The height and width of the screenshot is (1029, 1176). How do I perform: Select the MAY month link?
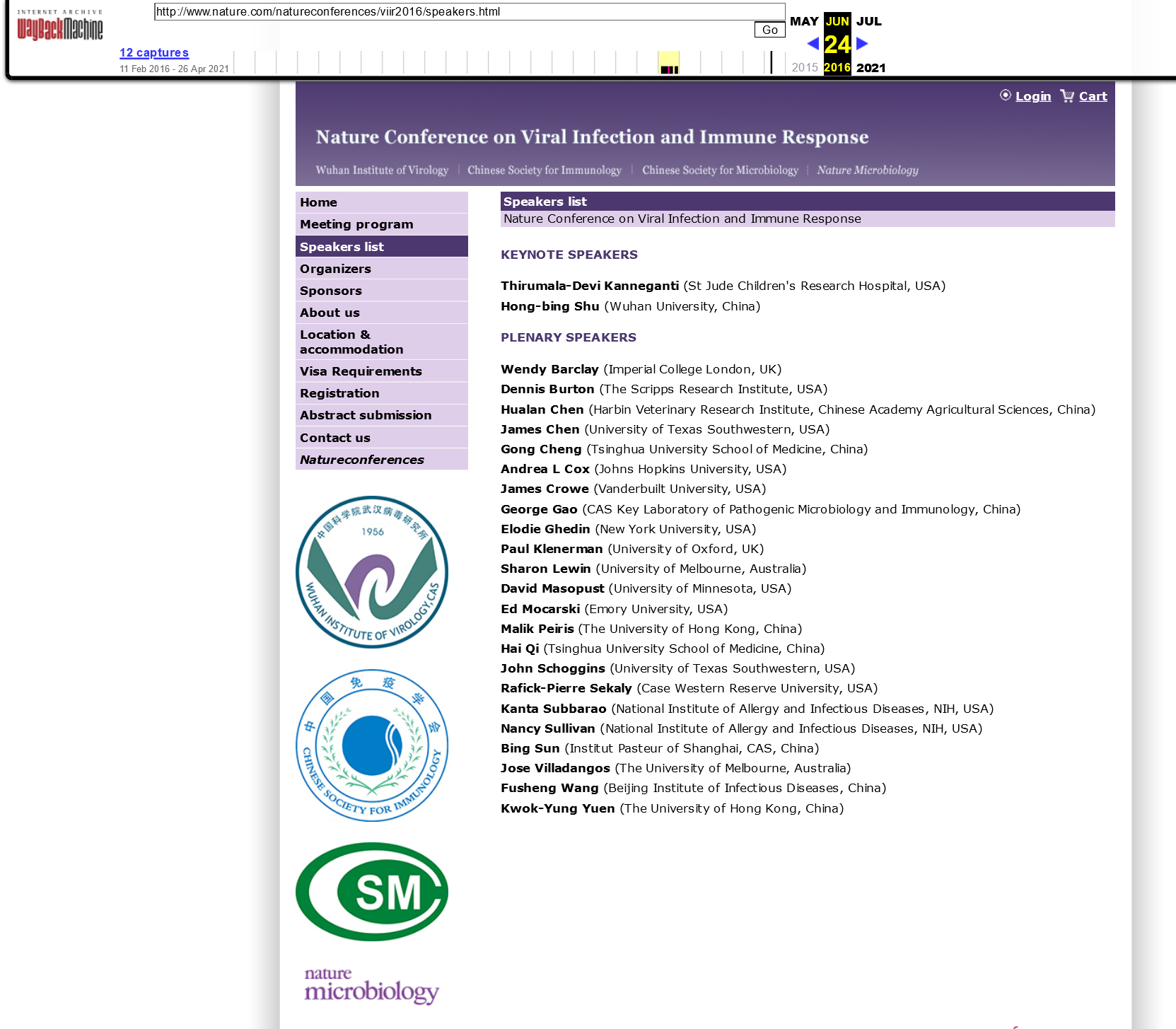pyautogui.click(x=804, y=21)
